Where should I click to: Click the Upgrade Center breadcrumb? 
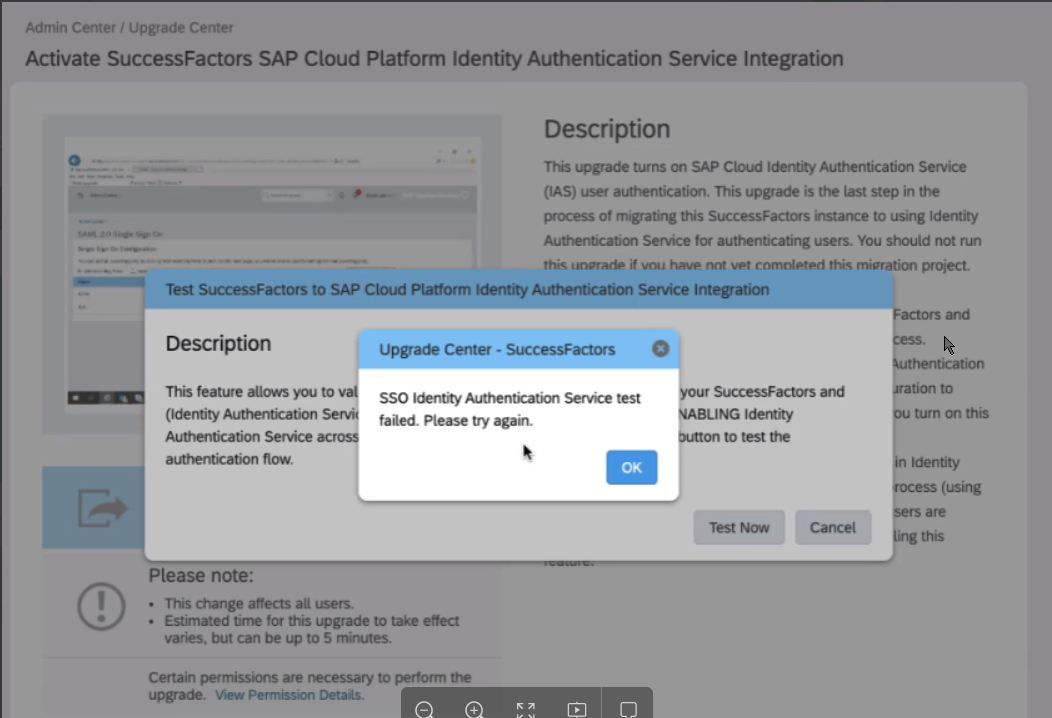[181, 28]
